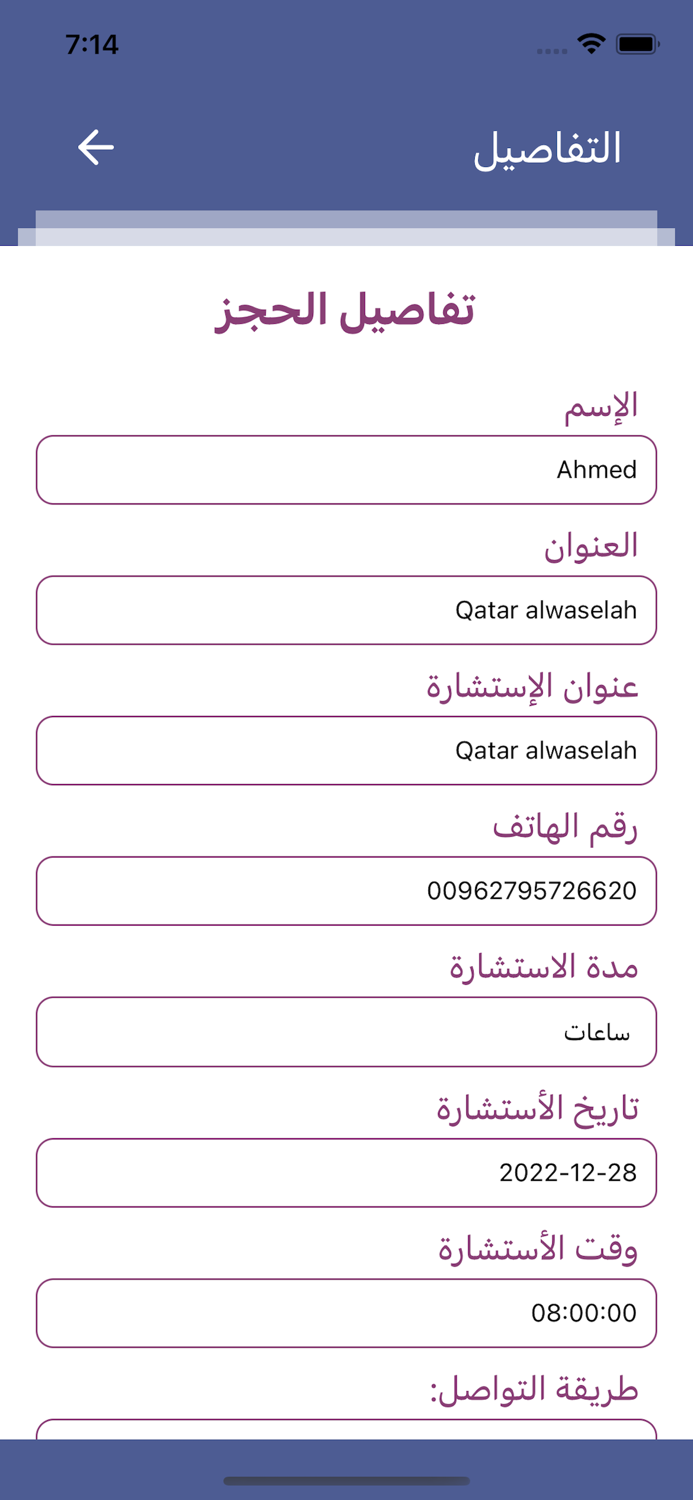
Task: Select the time field showing 08:00:00
Action: (346, 1313)
